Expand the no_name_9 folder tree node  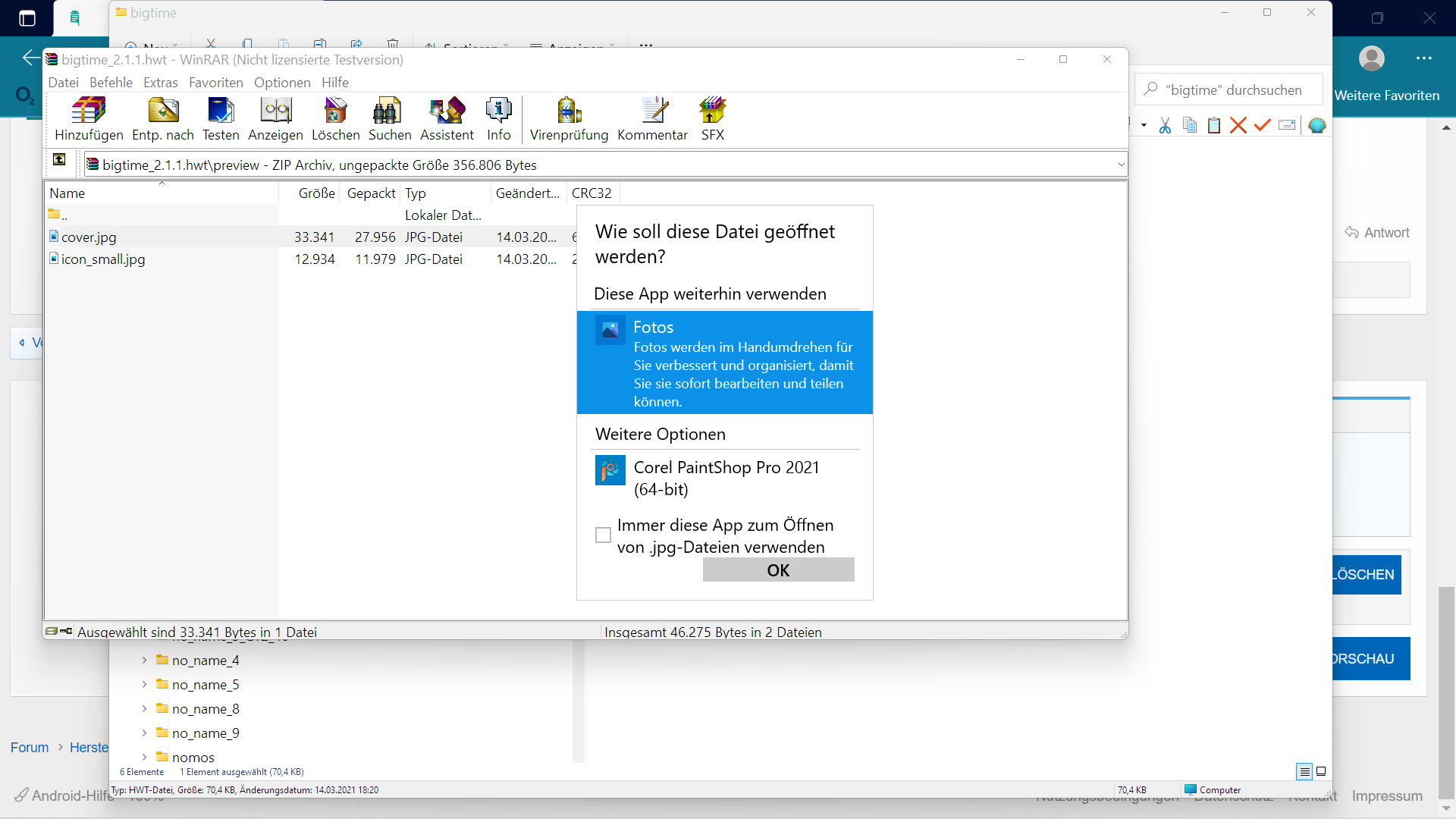(144, 733)
